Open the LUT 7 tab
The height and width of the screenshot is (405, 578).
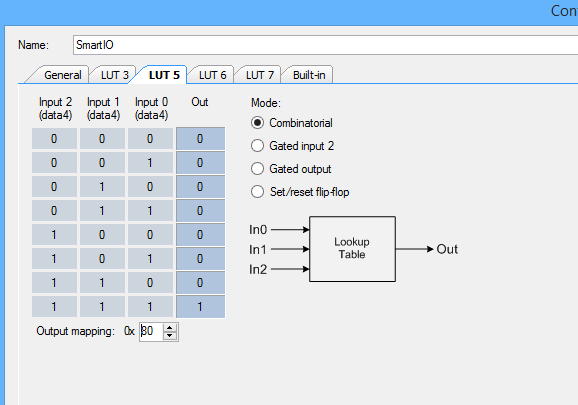click(260, 75)
